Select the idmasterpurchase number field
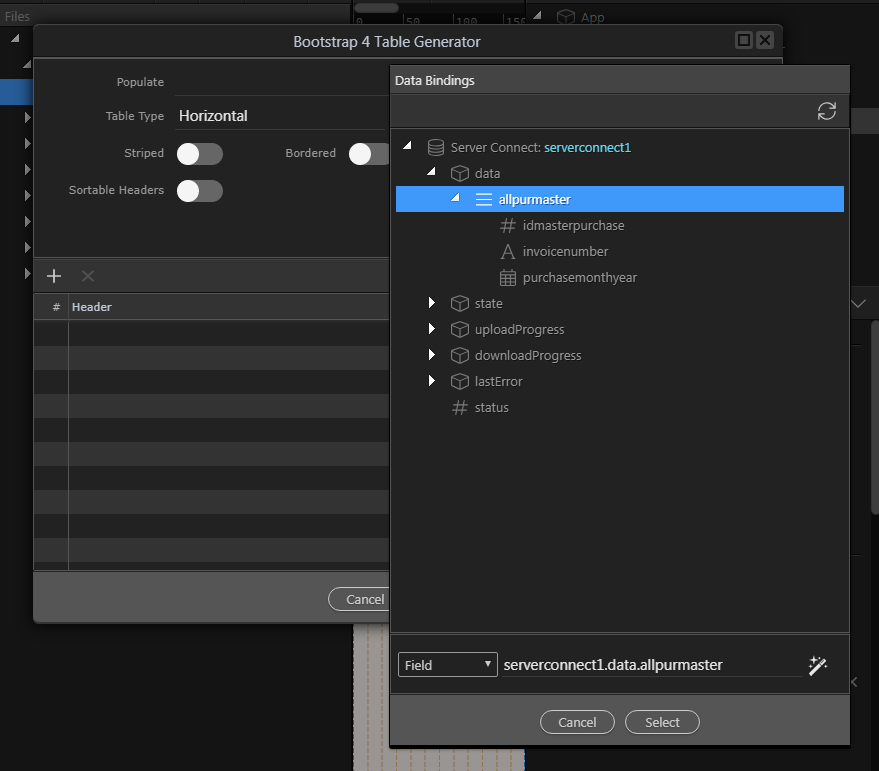Image resolution: width=879 pixels, height=771 pixels. point(572,226)
